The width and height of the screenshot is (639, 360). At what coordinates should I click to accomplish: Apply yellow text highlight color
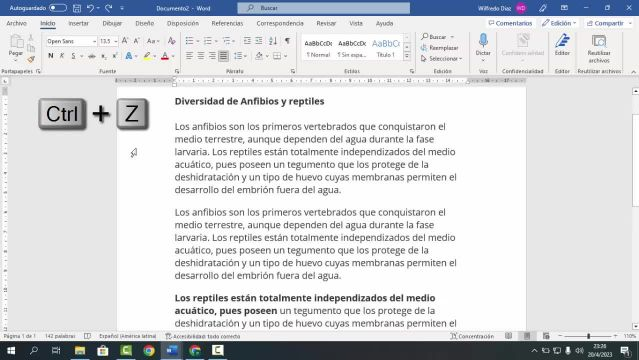click(147, 56)
